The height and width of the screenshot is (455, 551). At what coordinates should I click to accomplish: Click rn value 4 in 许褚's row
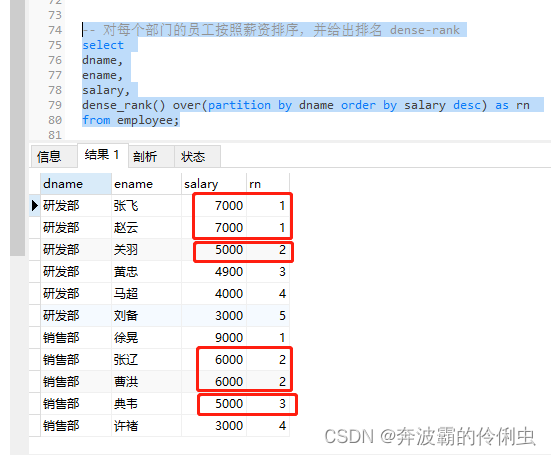pos(268,426)
